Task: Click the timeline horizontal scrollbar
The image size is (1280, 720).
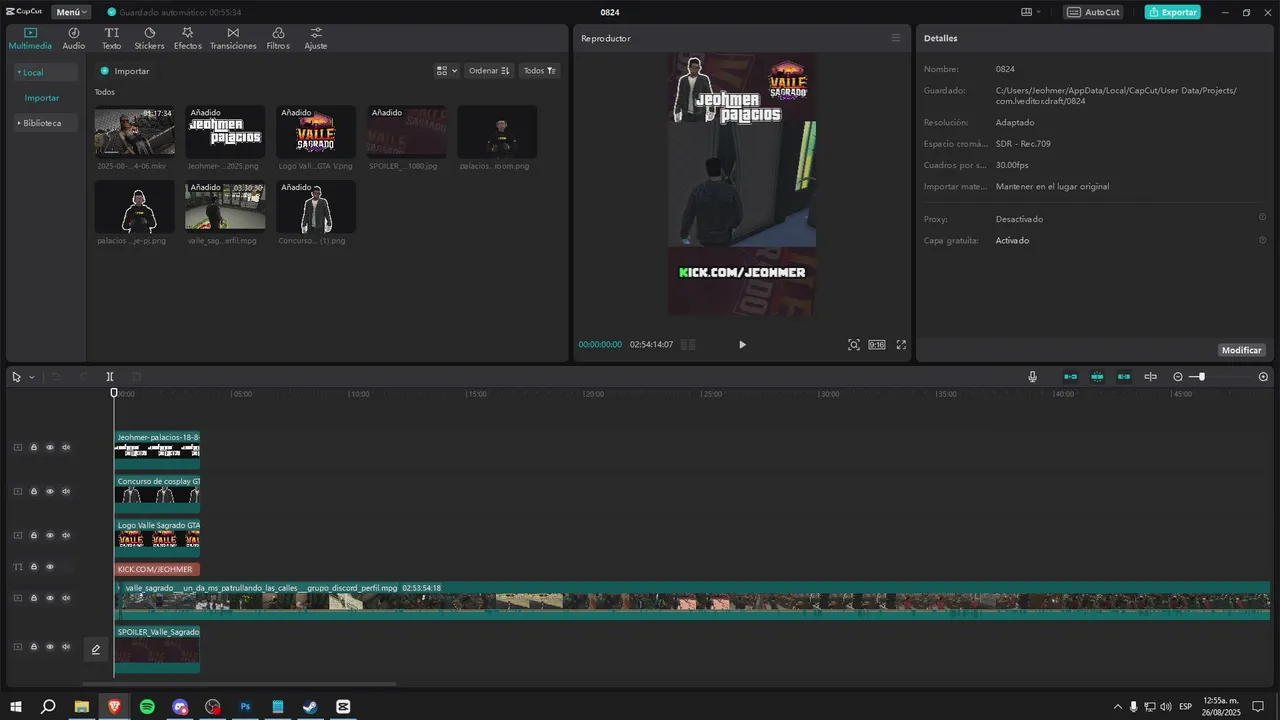Action: 239,684
